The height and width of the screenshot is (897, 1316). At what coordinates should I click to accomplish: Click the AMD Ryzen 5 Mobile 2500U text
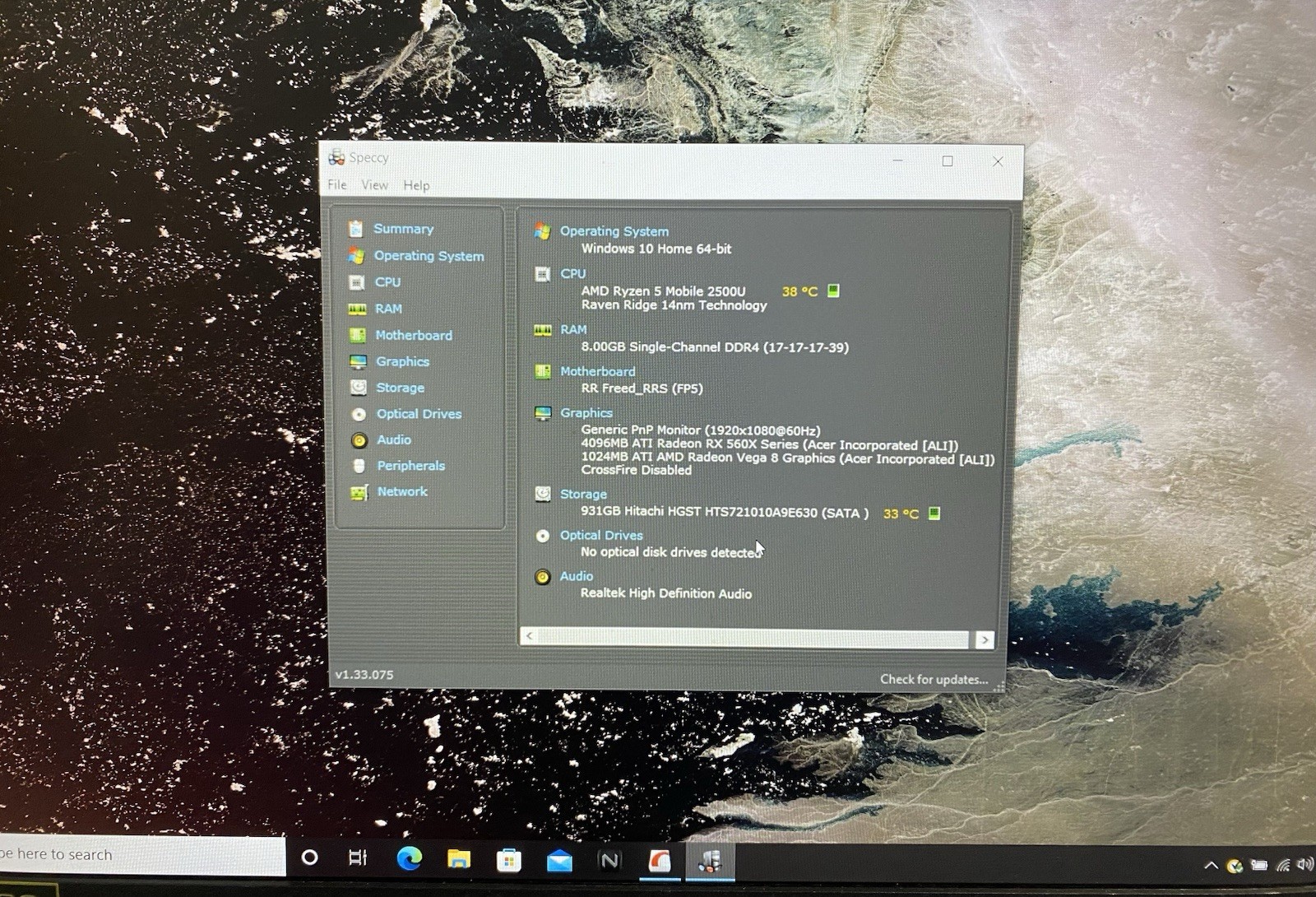pos(663,291)
